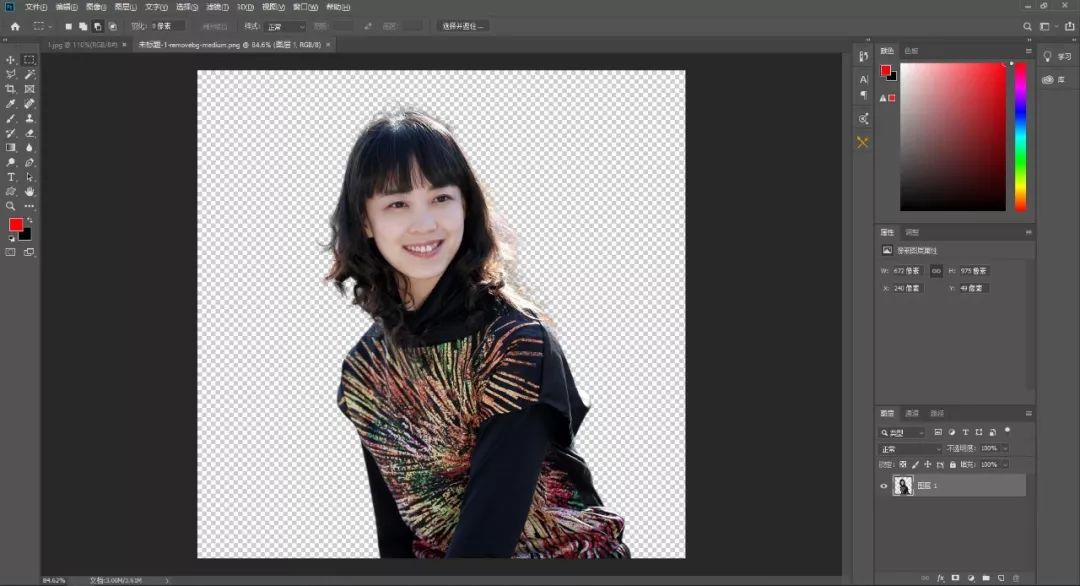Screen dimensions: 1080x586
Task: Open the 填充 fill percentage dropdown
Action: (1006, 463)
